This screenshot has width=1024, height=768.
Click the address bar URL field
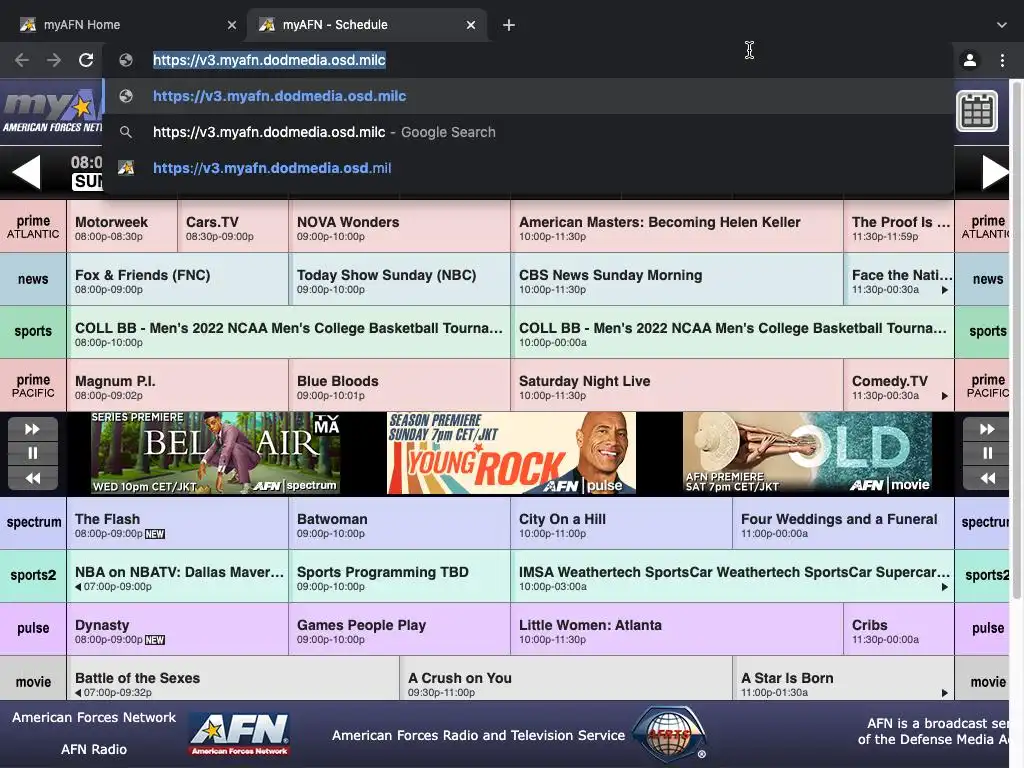(529, 60)
